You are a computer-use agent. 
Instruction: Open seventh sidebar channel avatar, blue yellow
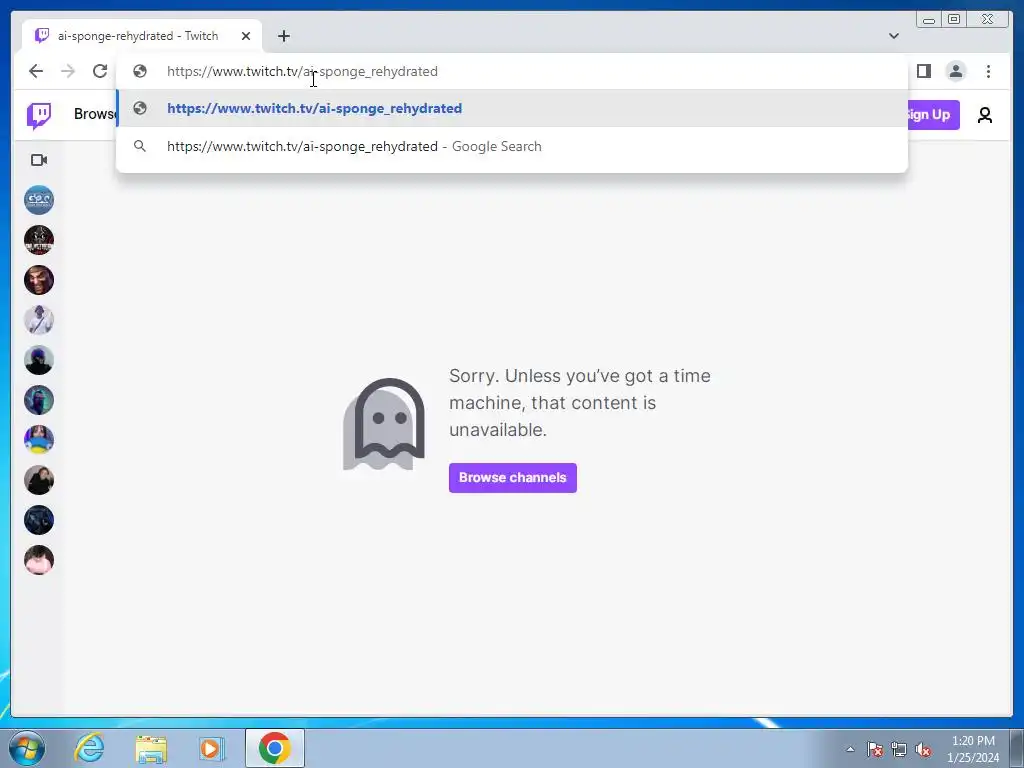pyautogui.click(x=39, y=440)
